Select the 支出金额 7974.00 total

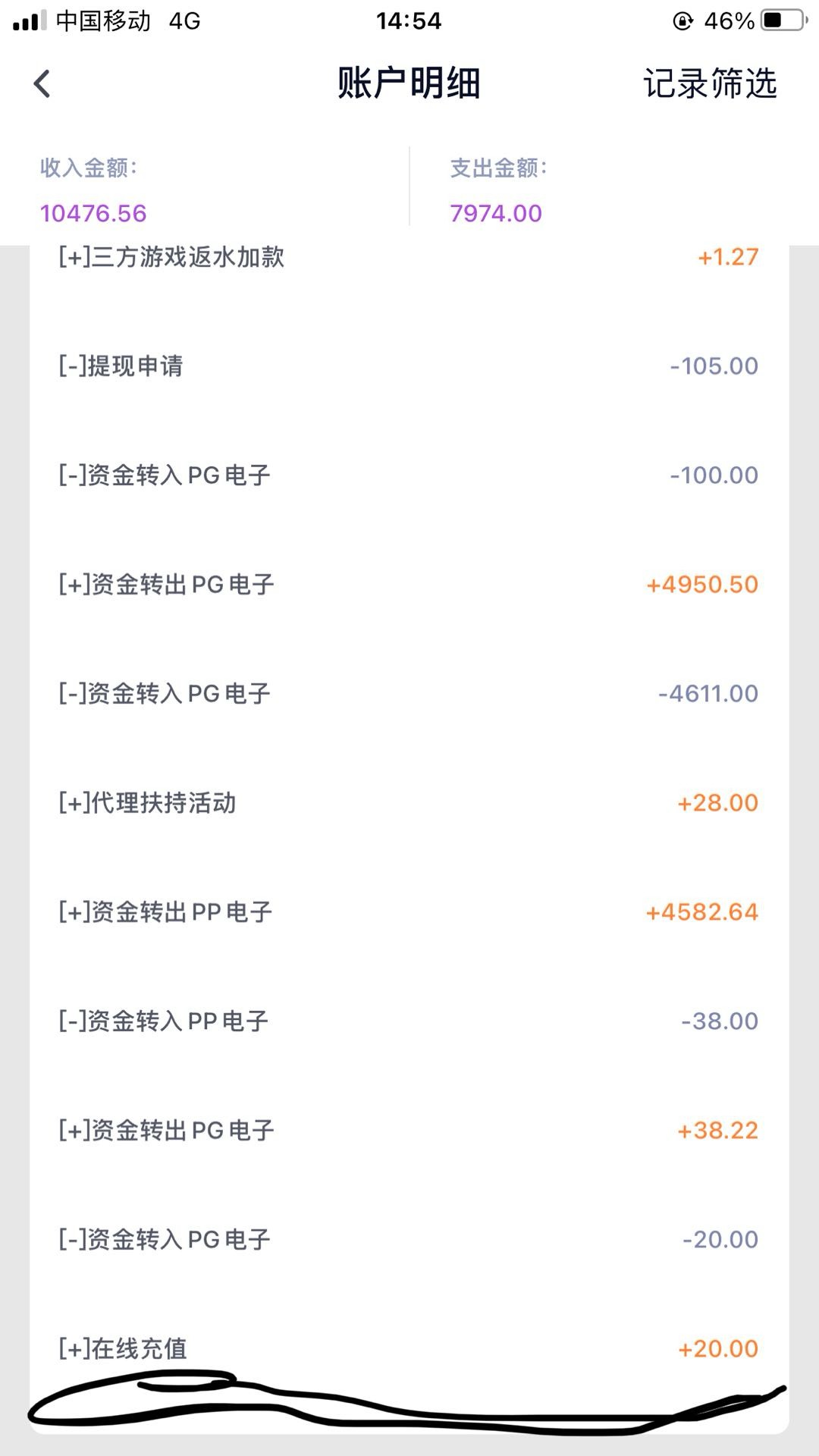coord(496,213)
